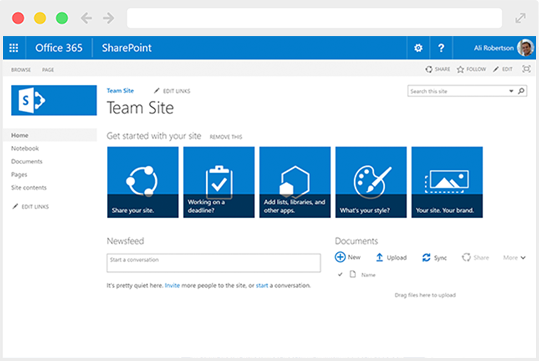This screenshot has height=361, width=539.
Task: Click the Sync documents button
Action: [x=434, y=258]
